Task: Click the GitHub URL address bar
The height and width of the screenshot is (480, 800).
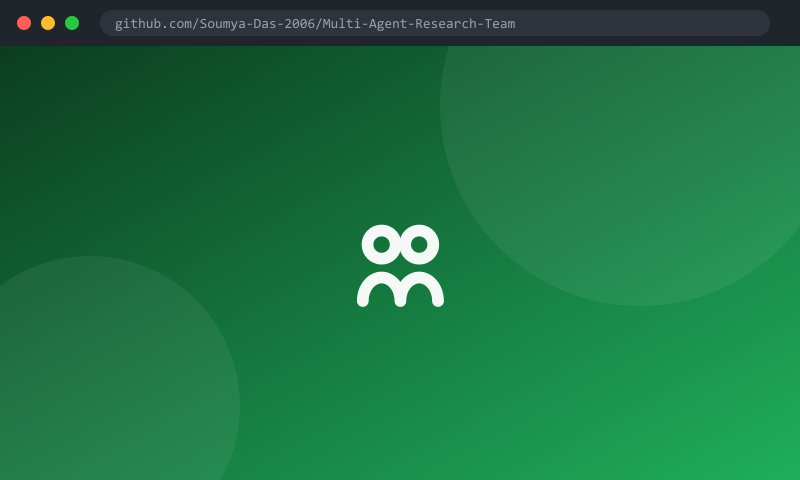Action: (x=435, y=23)
